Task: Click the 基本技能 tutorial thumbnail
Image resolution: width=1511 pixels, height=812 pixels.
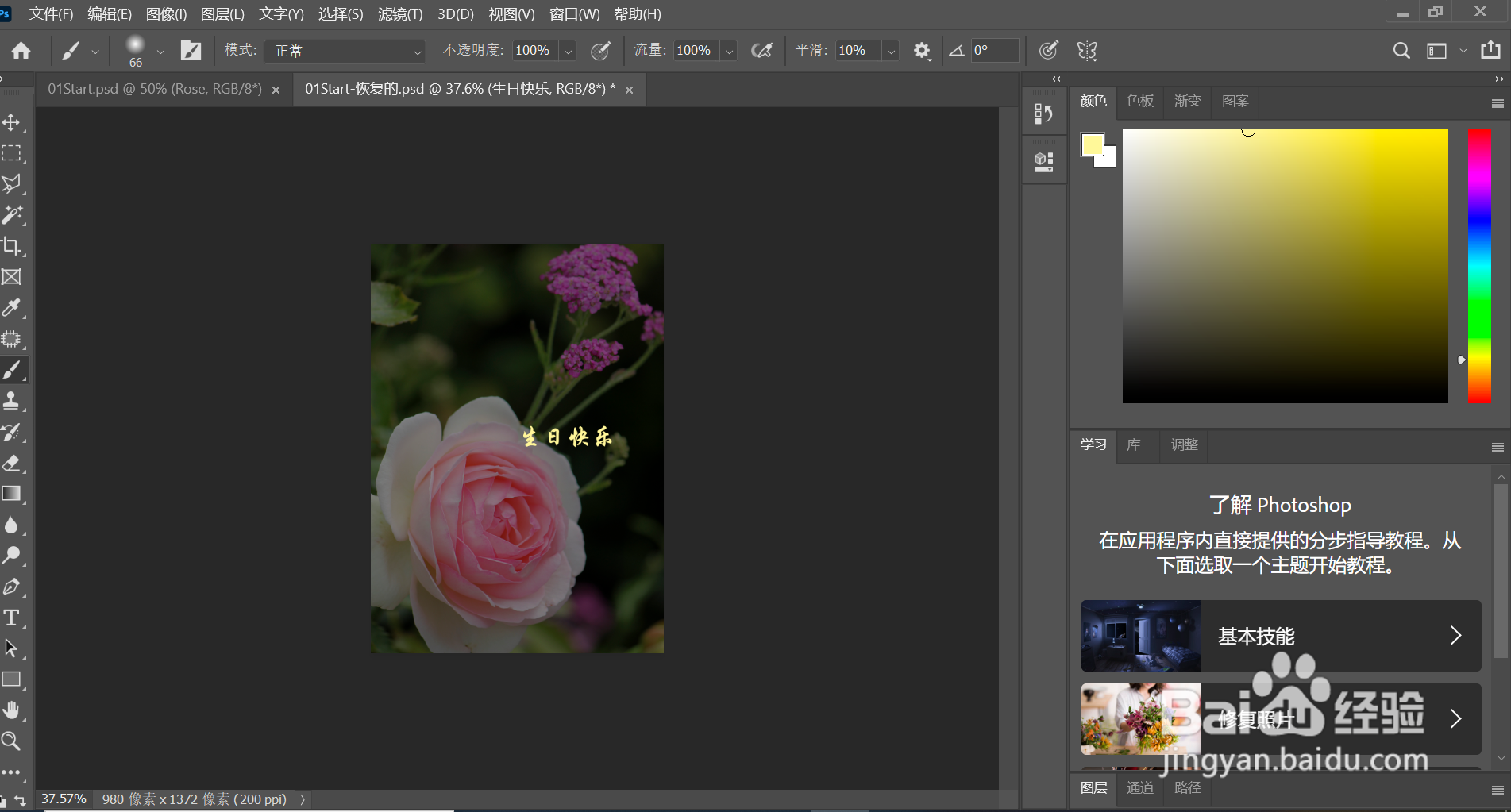Action: 1140,636
